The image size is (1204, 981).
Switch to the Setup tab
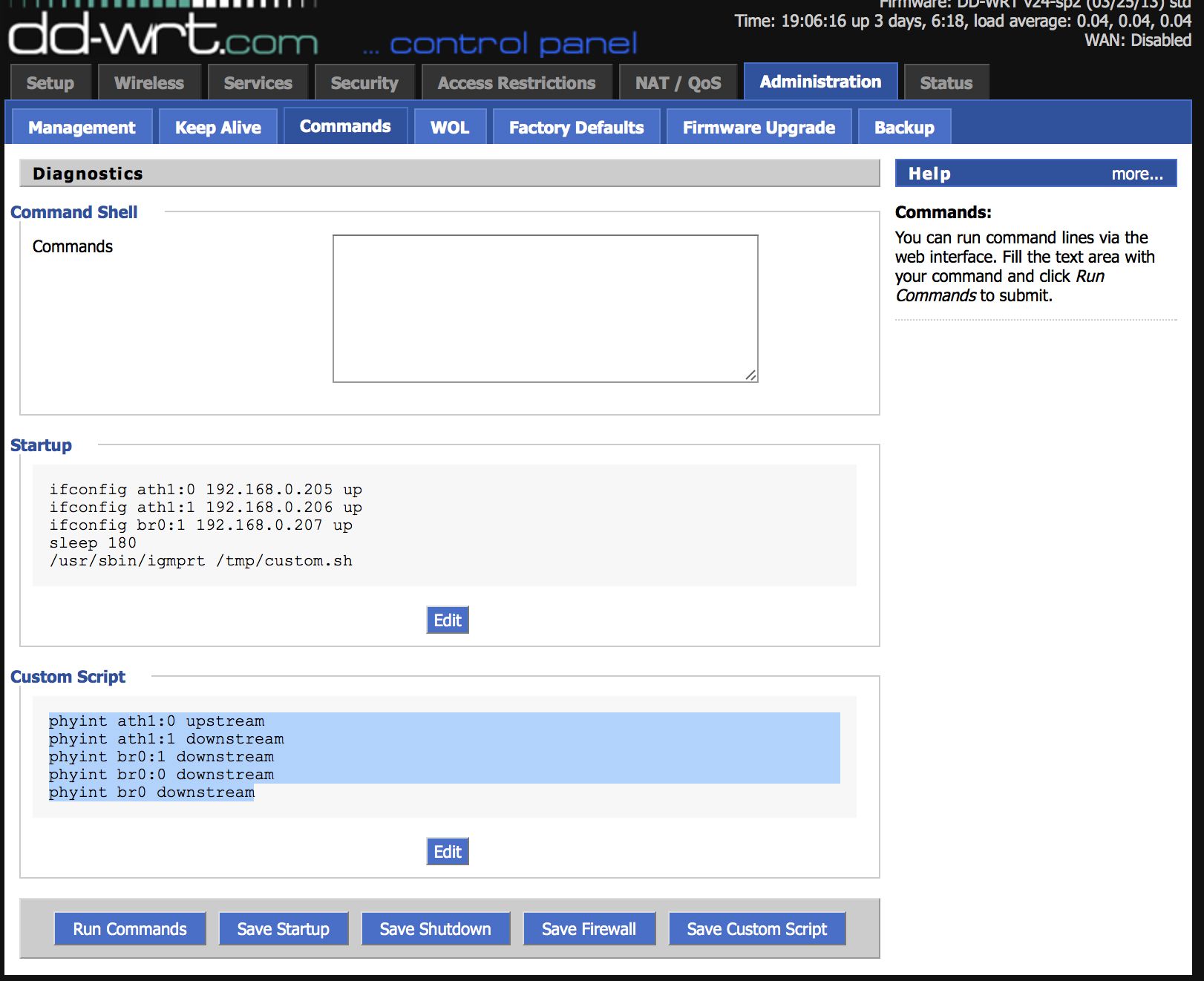pyautogui.click(x=50, y=82)
